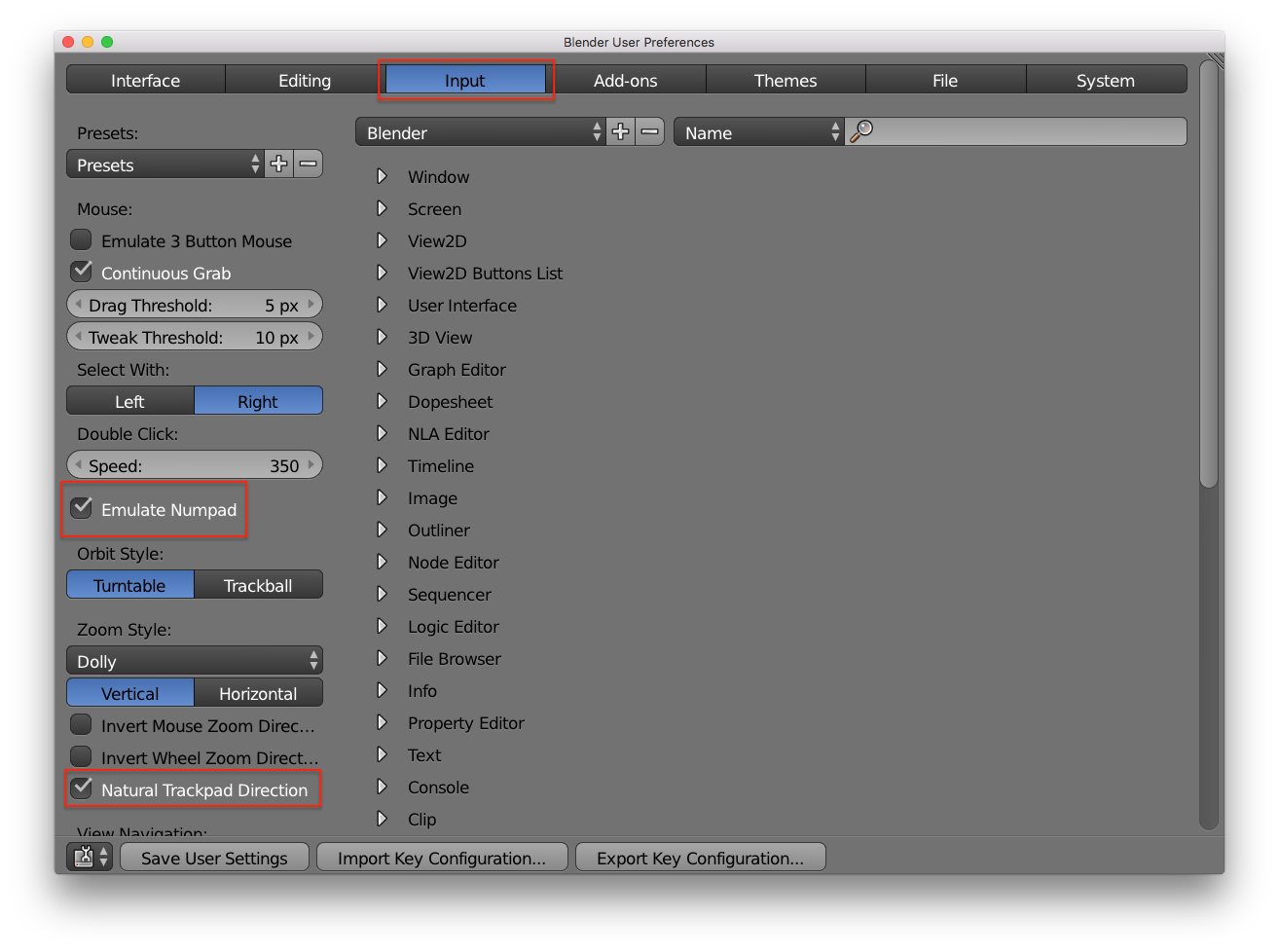Switch to the Themes tab
Image resolution: width=1279 pixels, height=952 pixels.
[x=785, y=80]
